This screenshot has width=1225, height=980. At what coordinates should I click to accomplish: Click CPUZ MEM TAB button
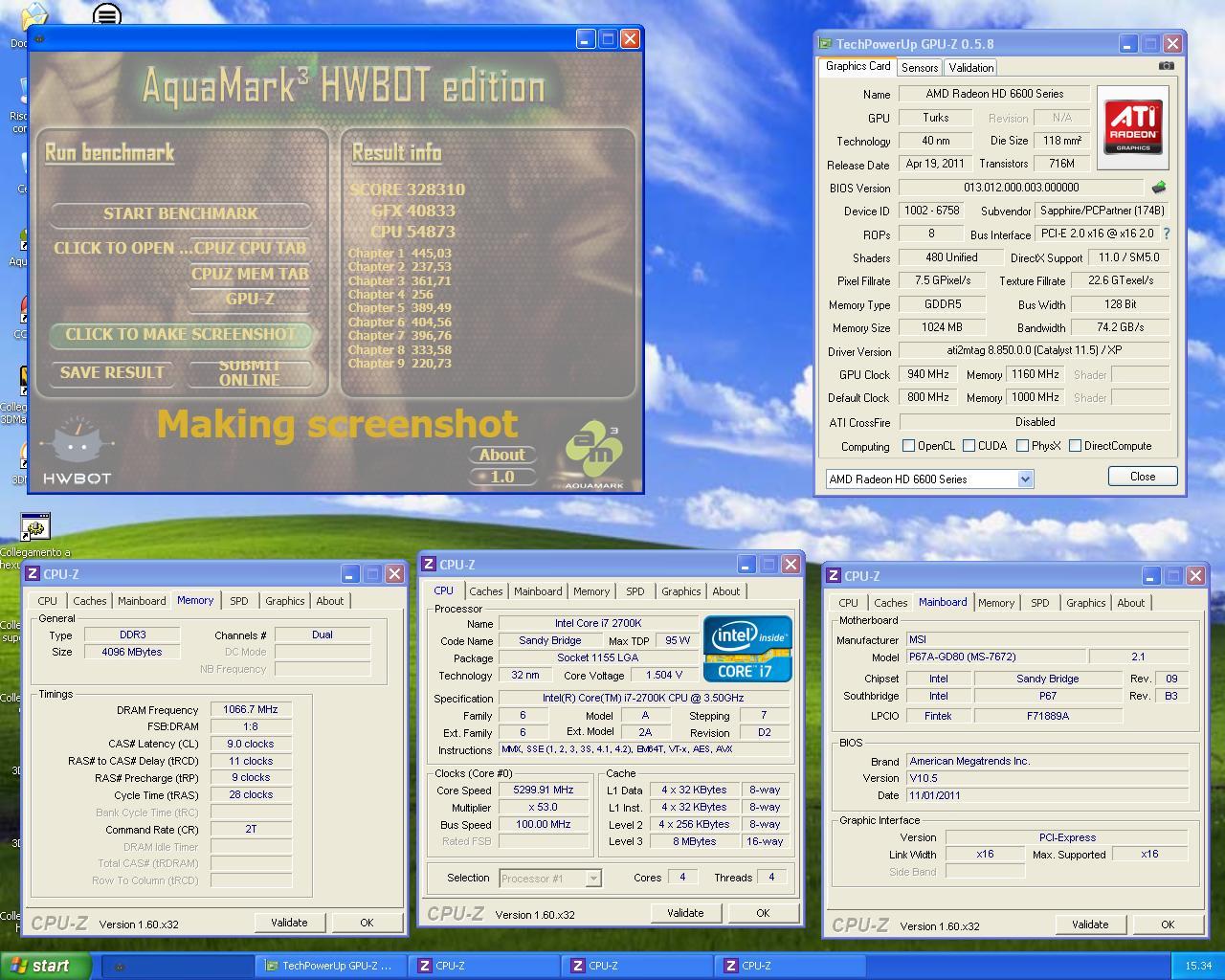click(x=250, y=274)
